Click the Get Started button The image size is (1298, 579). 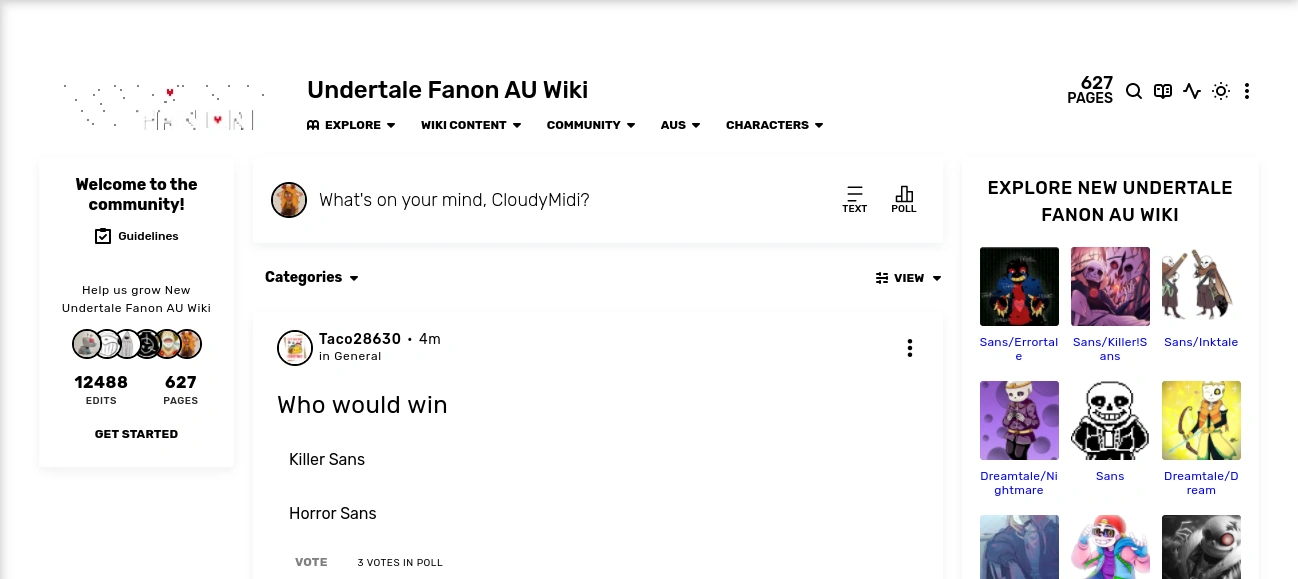tap(136, 434)
